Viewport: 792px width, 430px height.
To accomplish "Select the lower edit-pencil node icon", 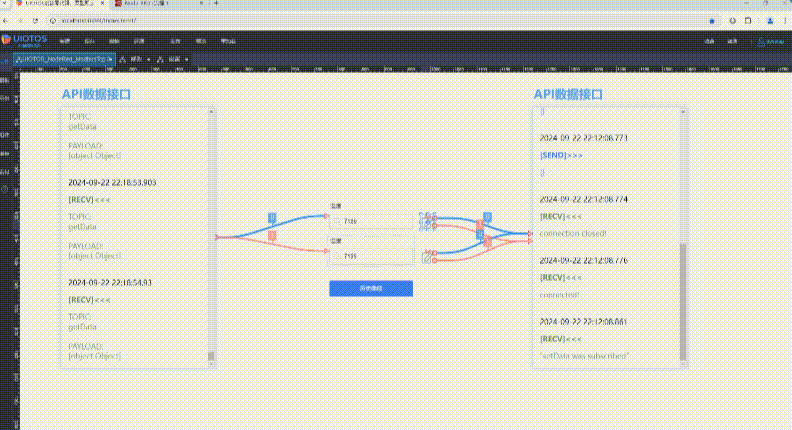I will (427, 258).
